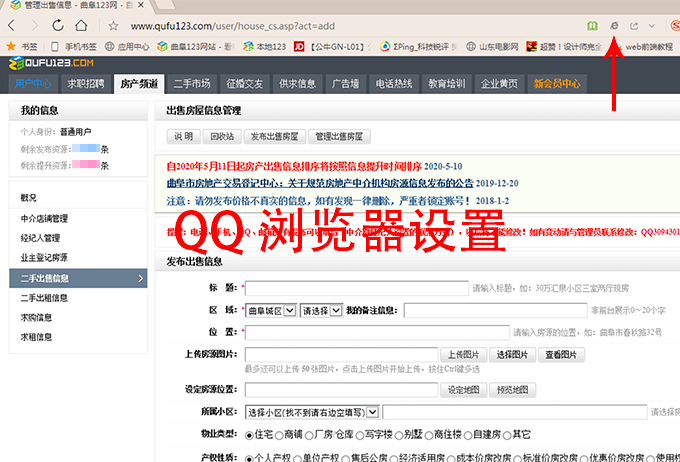Viewport: 680px width, 462px height.
Task: Click the green reading mode icon in address bar
Action: tap(592, 24)
